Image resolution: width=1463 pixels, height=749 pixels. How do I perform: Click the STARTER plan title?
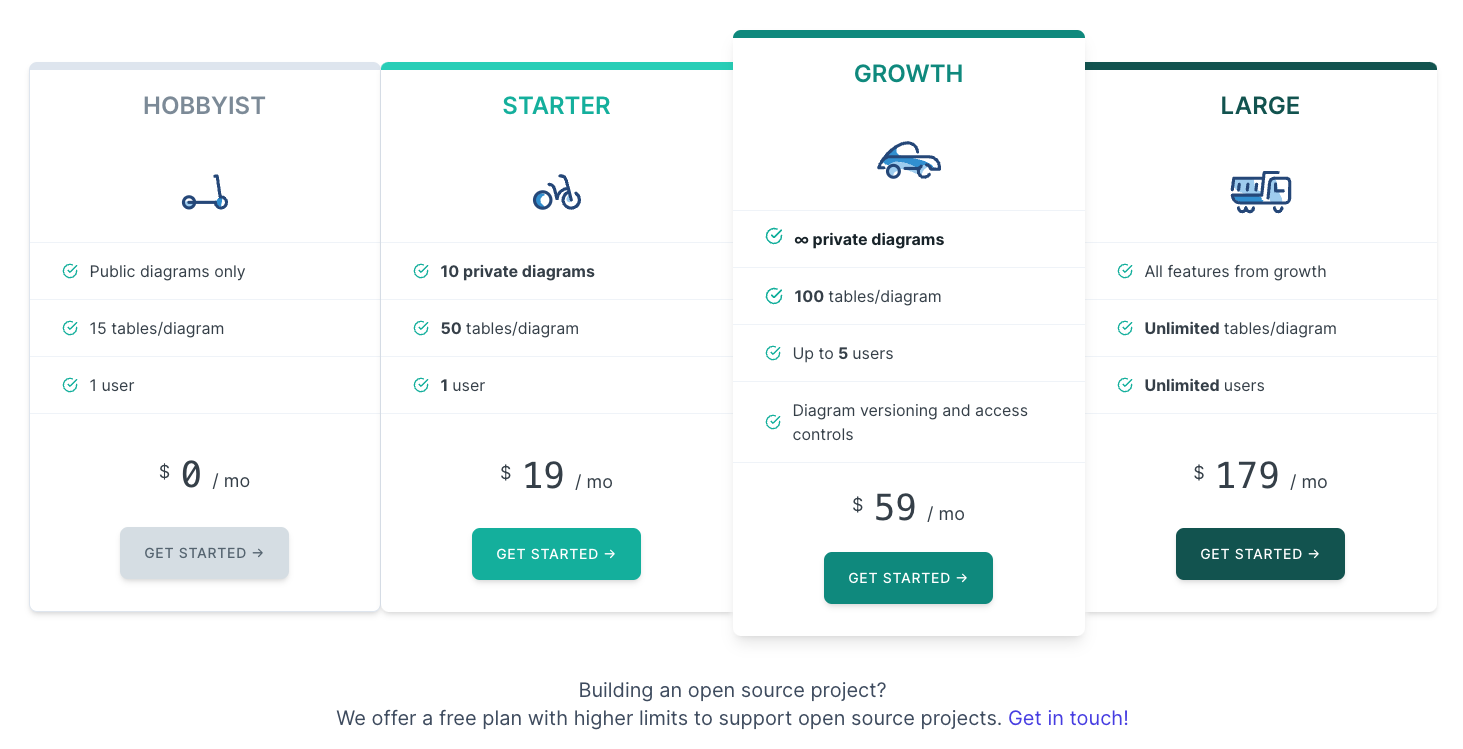pyautogui.click(x=556, y=106)
